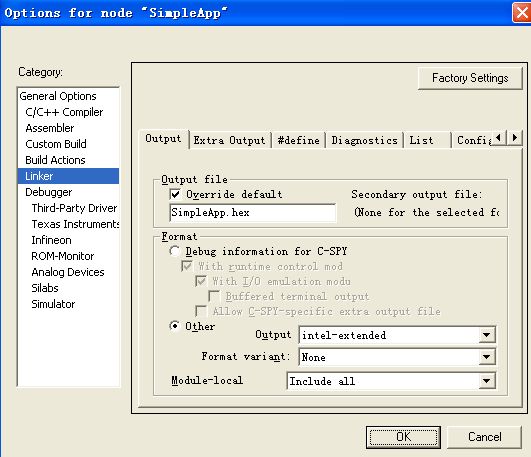The height and width of the screenshot is (457, 531).
Task: Select Linker category
Action: tap(68, 176)
